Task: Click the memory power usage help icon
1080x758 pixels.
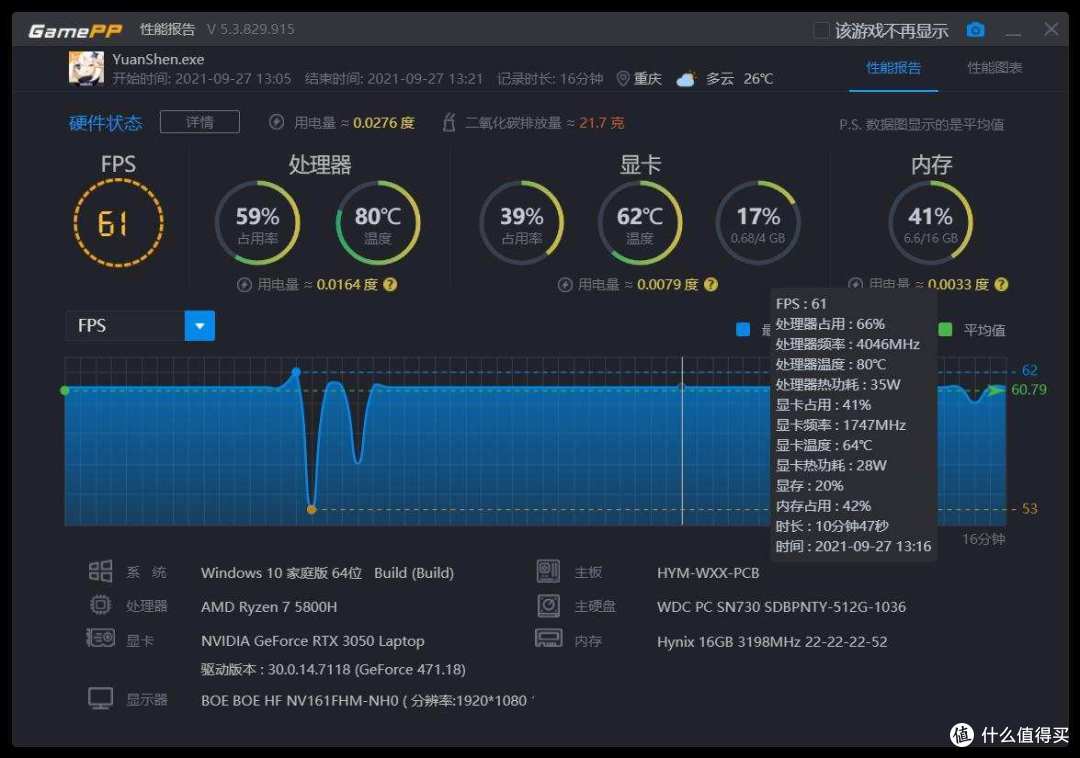Action: coord(1001,284)
